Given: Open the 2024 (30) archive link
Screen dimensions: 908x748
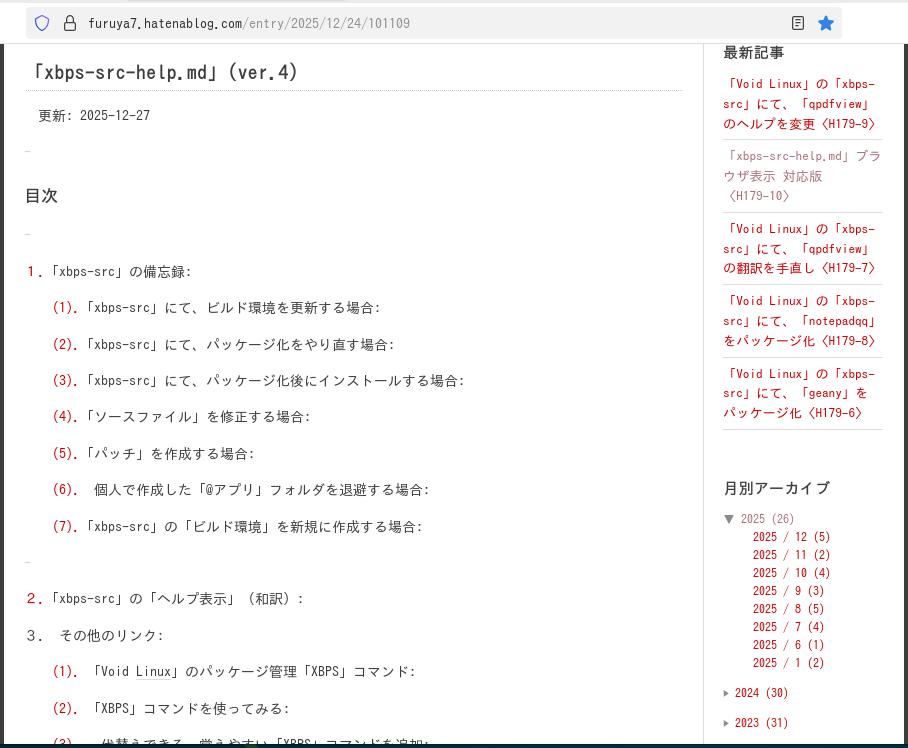Looking at the screenshot, I should (x=761, y=693).
